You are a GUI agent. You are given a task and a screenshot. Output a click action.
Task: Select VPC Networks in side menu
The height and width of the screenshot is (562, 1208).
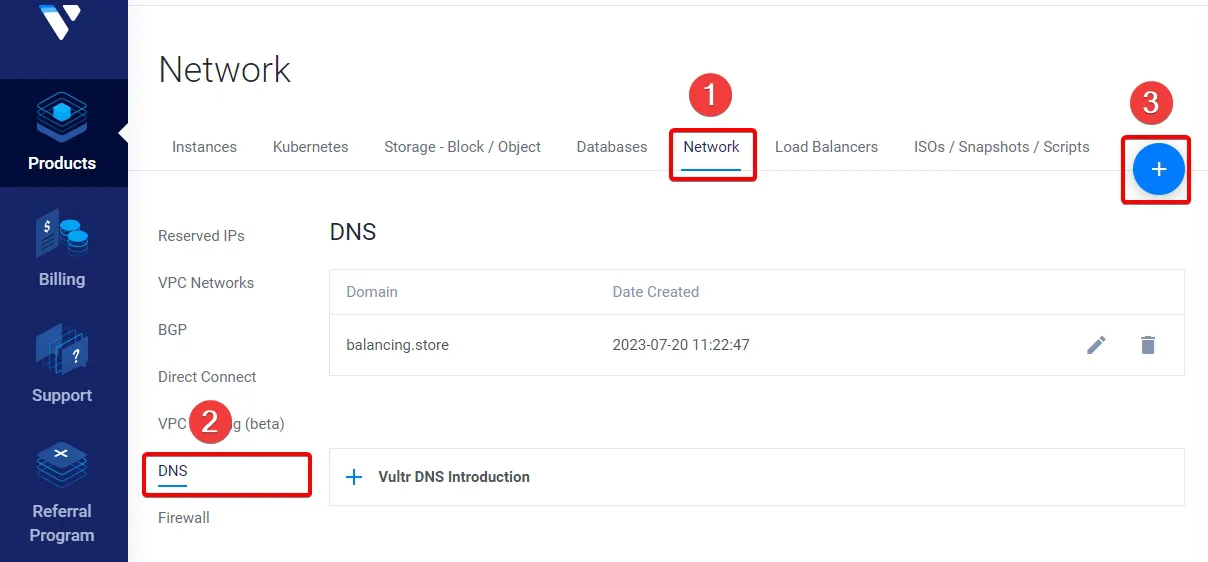tap(206, 283)
